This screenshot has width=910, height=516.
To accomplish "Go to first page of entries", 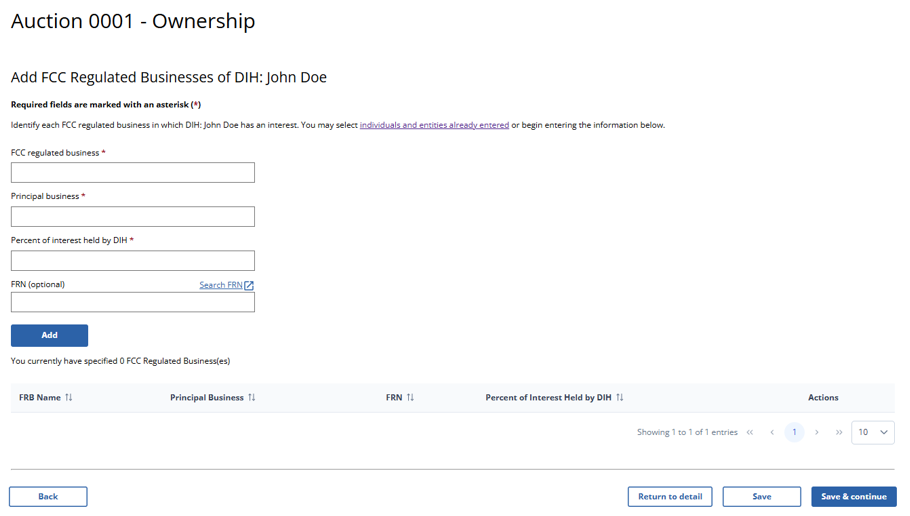I will pos(750,433).
